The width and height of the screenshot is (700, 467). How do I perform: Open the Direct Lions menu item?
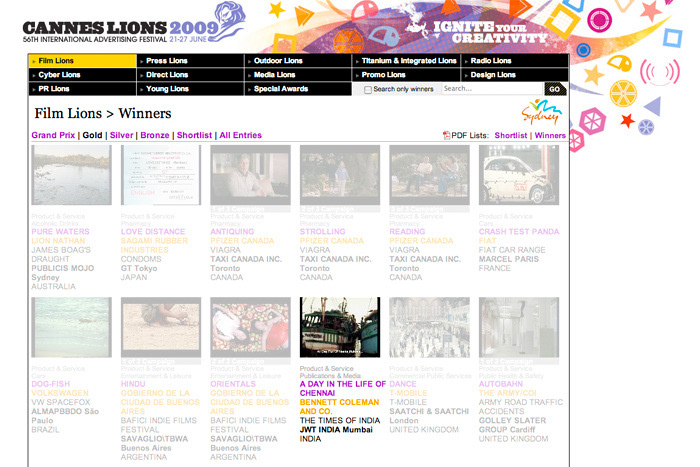pos(191,75)
